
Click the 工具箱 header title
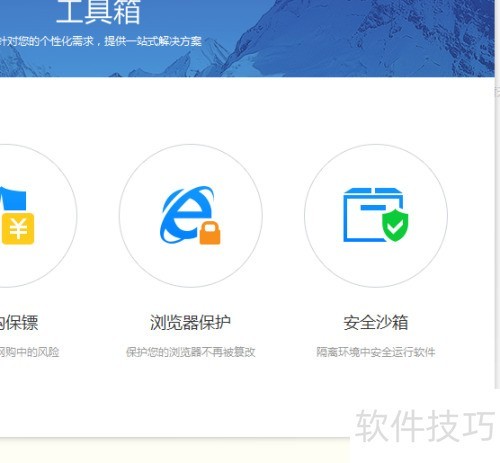98,12
